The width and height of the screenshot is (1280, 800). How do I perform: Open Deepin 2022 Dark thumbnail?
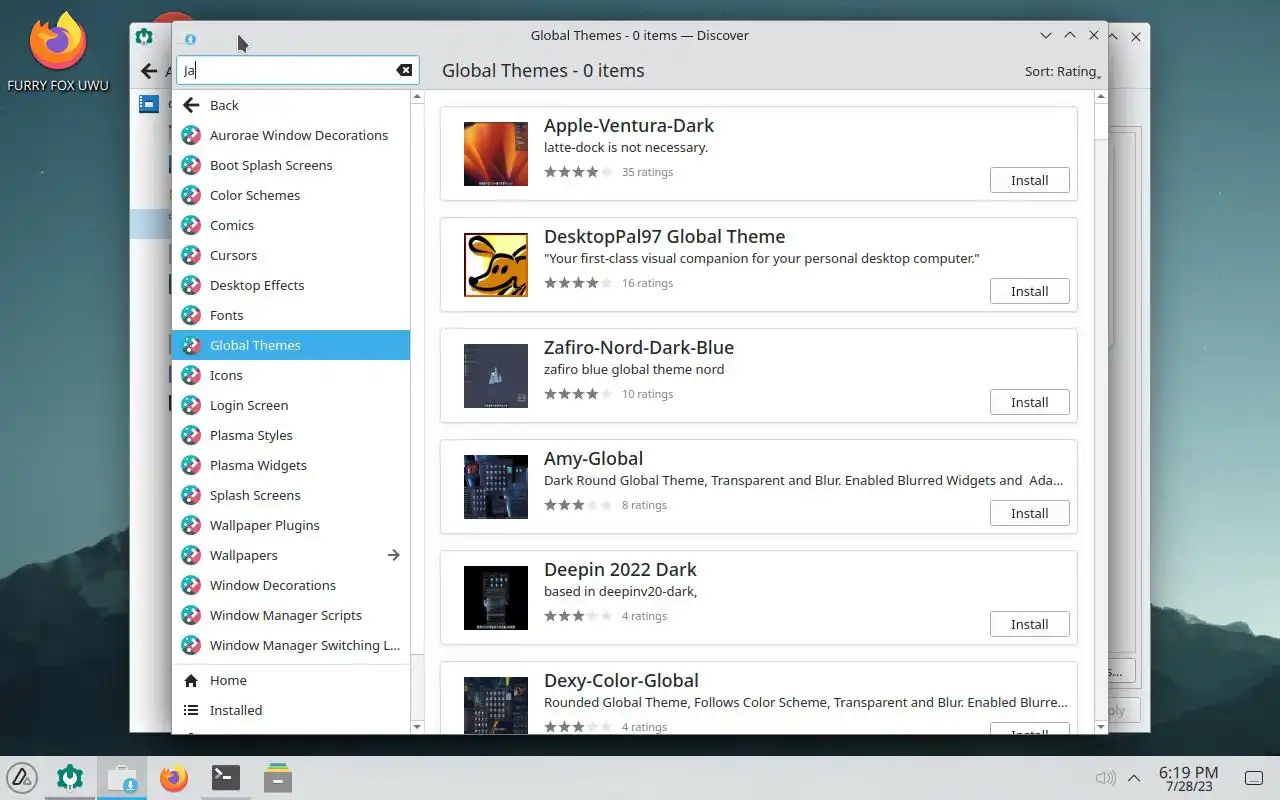coord(496,598)
